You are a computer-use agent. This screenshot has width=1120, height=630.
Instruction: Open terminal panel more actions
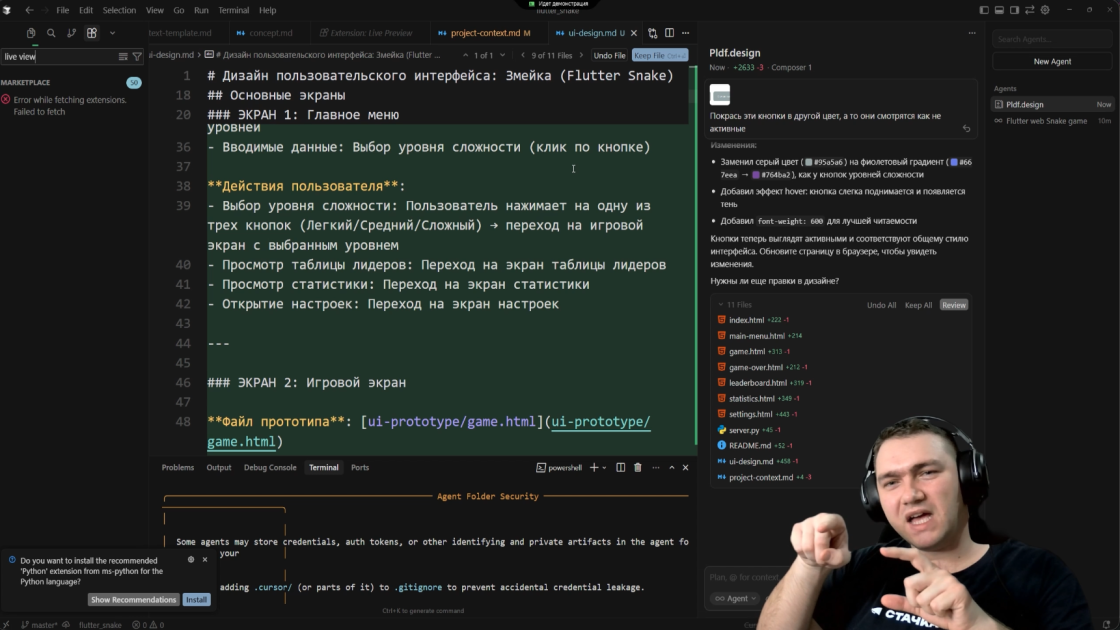click(656, 467)
